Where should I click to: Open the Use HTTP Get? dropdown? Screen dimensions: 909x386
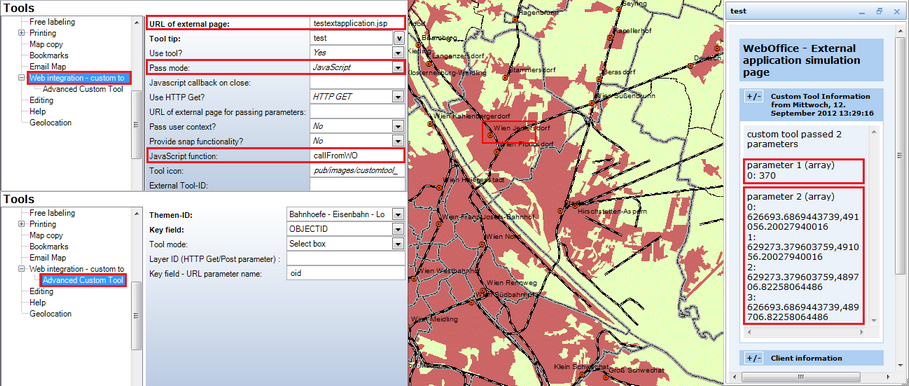pos(398,97)
